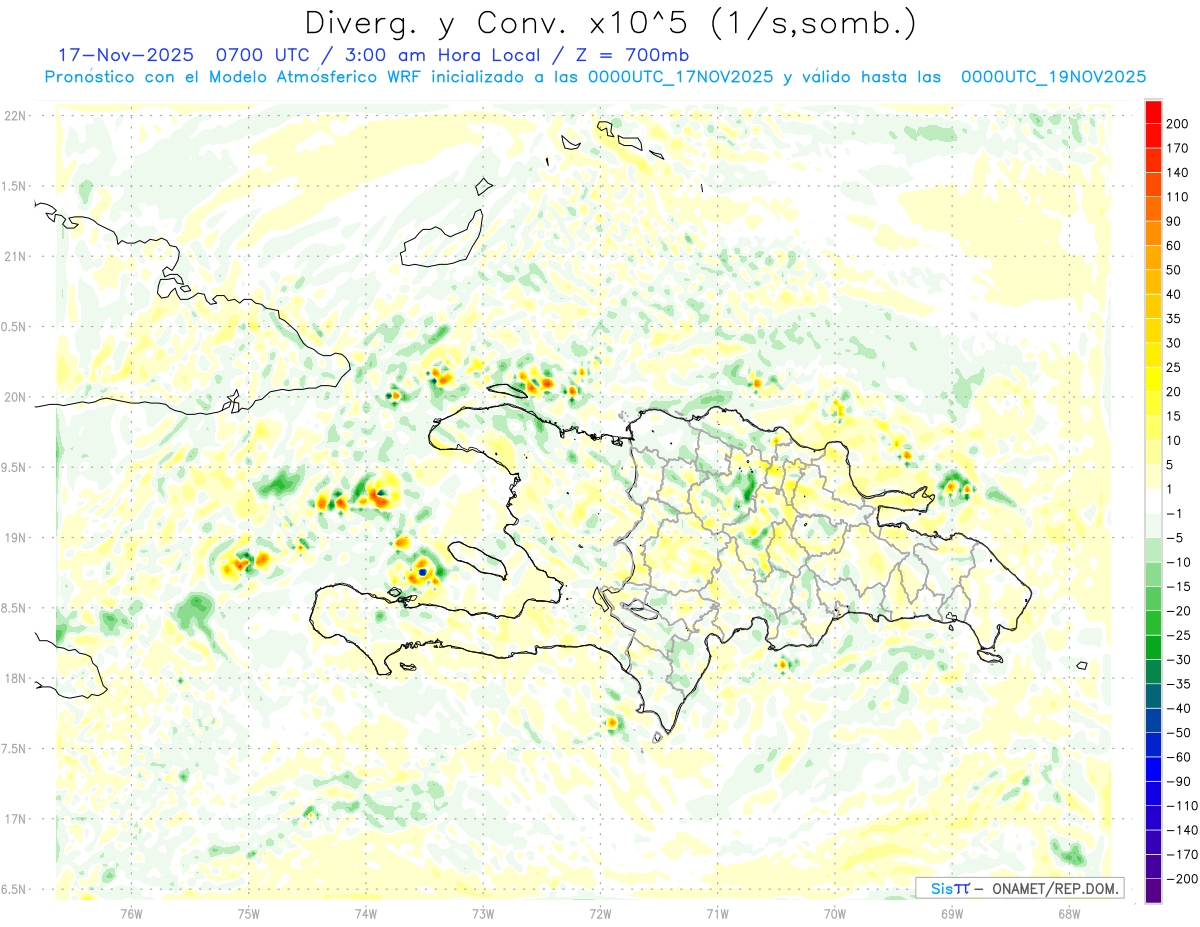Click the '70W' longitude label
Screen dimensions: 1200x927
click(x=835, y=913)
